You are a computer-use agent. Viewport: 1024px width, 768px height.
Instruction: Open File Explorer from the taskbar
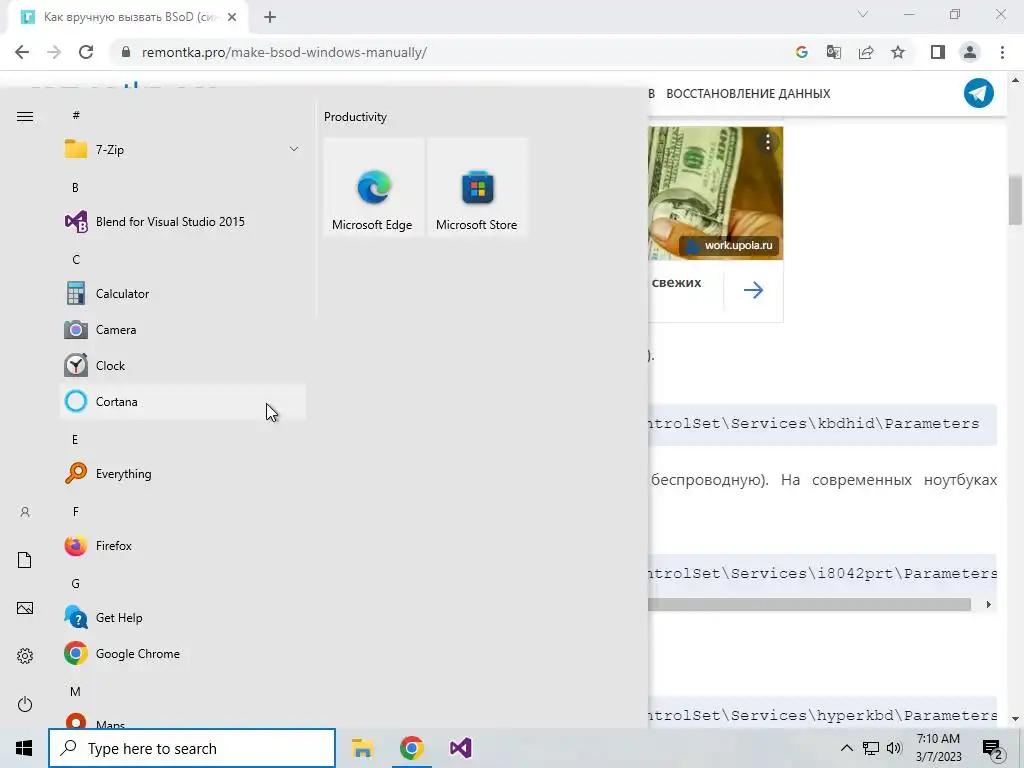click(x=362, y=748)
